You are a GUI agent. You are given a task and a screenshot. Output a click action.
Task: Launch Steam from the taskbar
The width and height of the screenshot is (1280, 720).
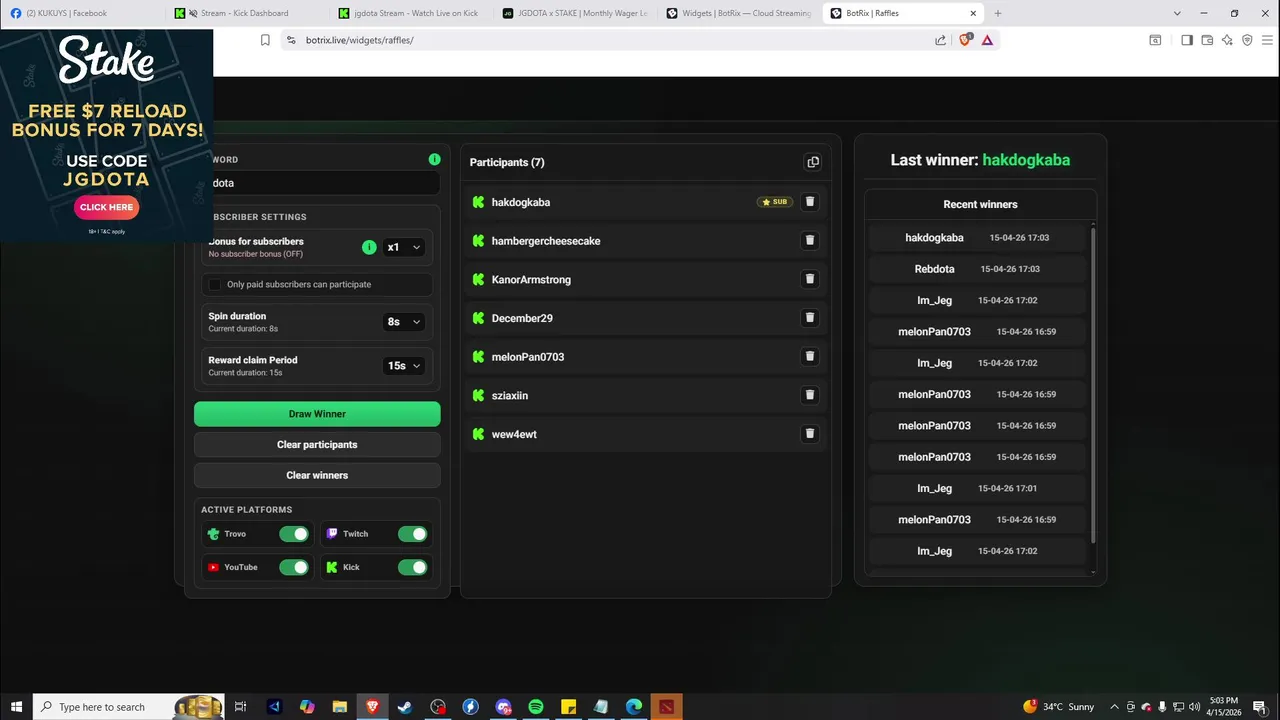coord(405,707)
